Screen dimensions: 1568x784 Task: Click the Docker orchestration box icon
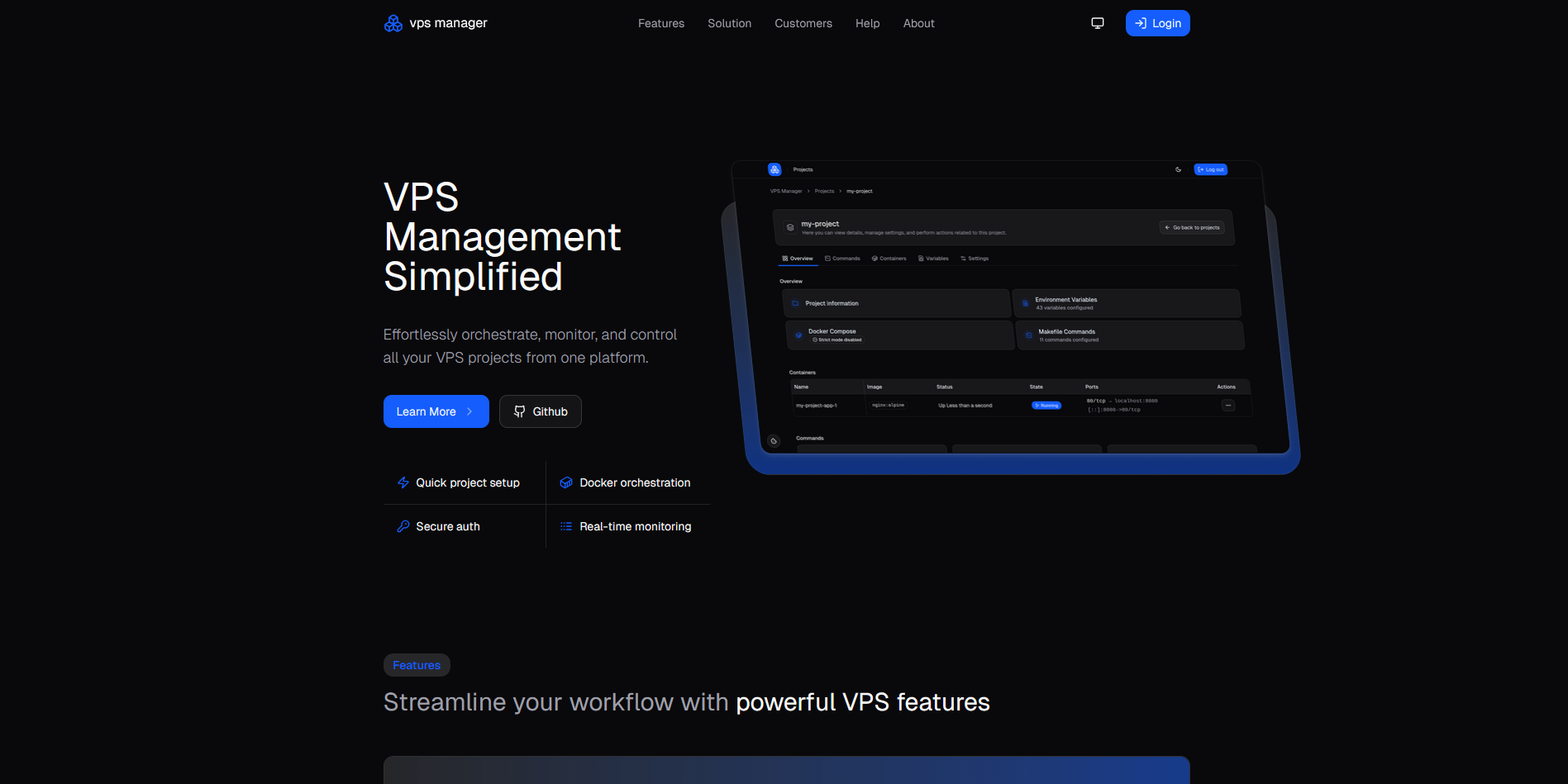(x=566, y=482)
